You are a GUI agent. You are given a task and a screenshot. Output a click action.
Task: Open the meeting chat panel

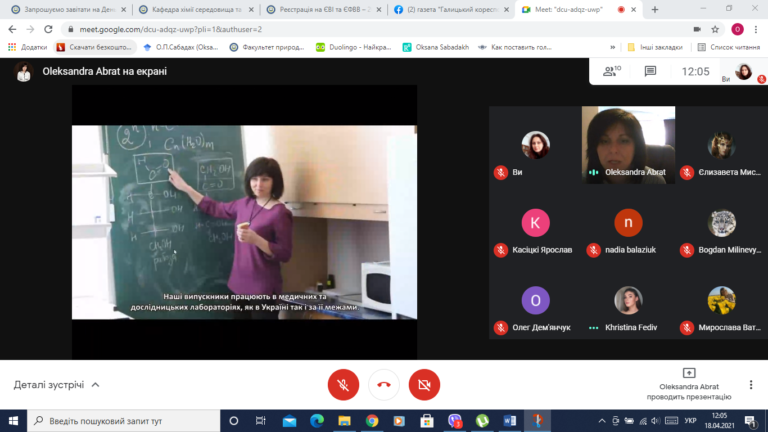click(650, 71)
